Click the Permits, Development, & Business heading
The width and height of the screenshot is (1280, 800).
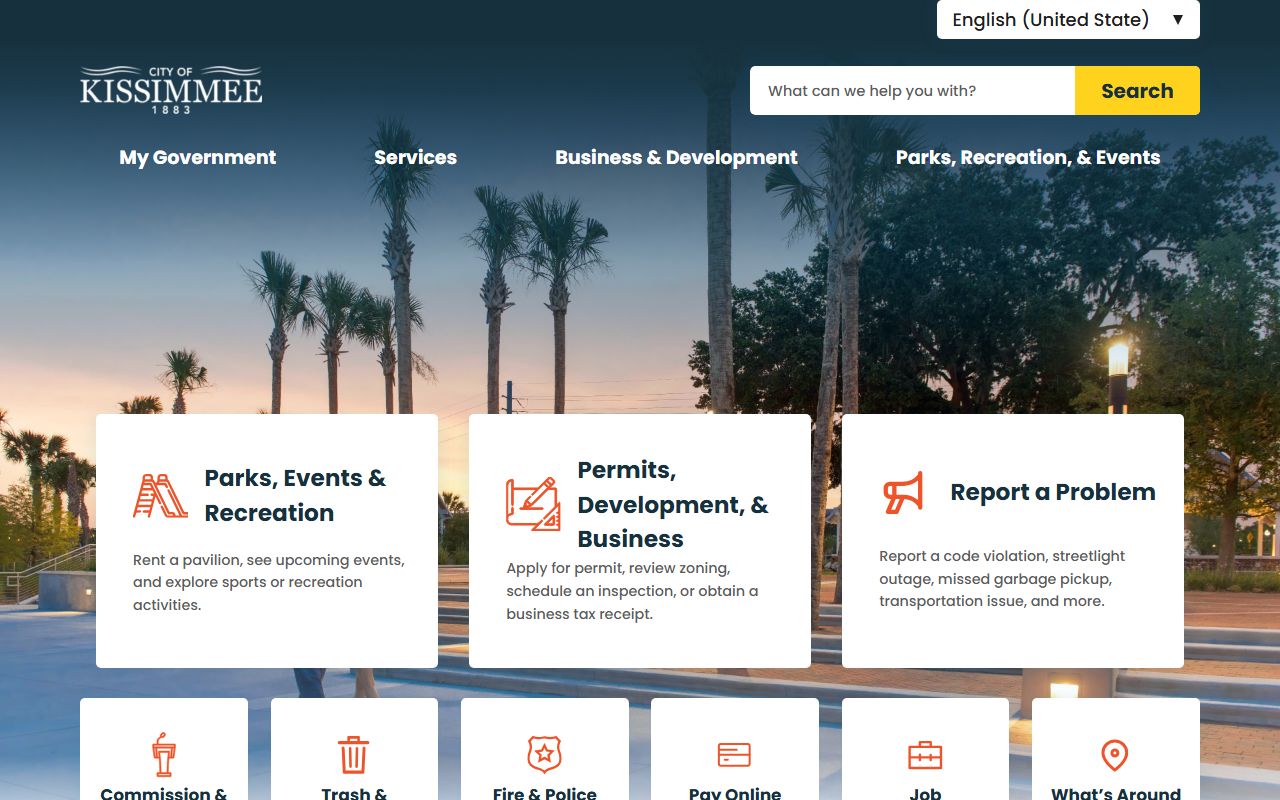[673, 504]
